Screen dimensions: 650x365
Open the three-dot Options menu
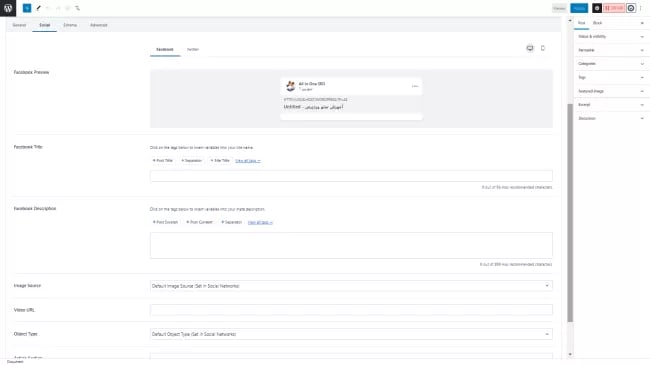[641, 8]
